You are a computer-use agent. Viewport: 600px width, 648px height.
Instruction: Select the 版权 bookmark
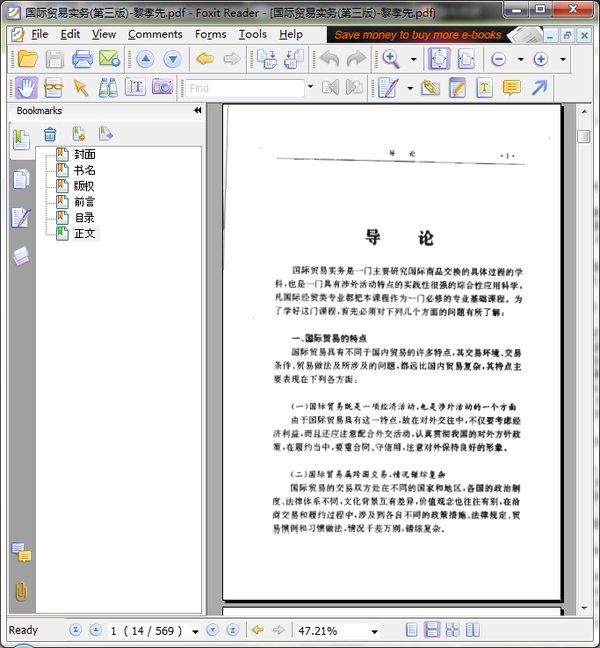tap(84, 186)
